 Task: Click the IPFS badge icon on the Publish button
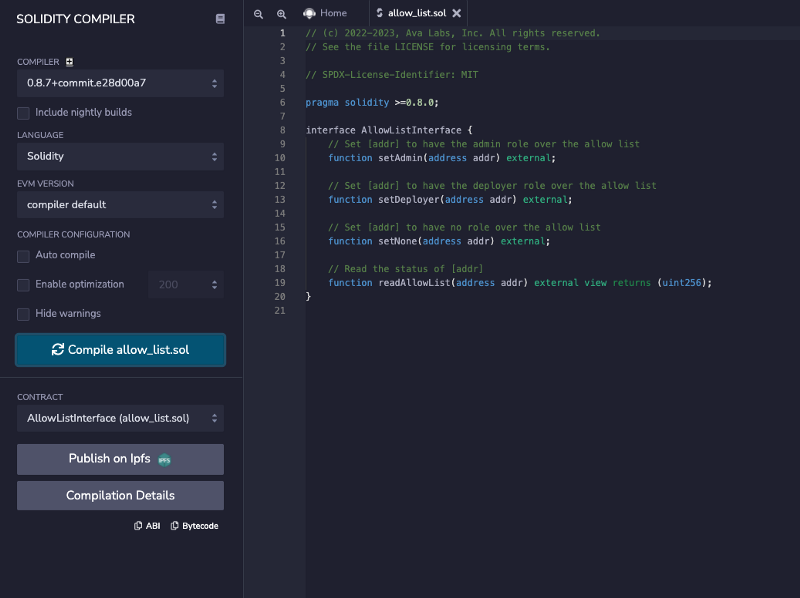coord(164,460)
